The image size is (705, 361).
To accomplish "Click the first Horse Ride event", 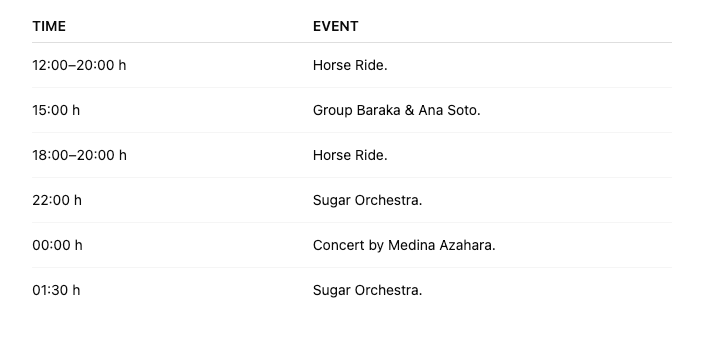I will pyautogui.click(x=350, y=65).
